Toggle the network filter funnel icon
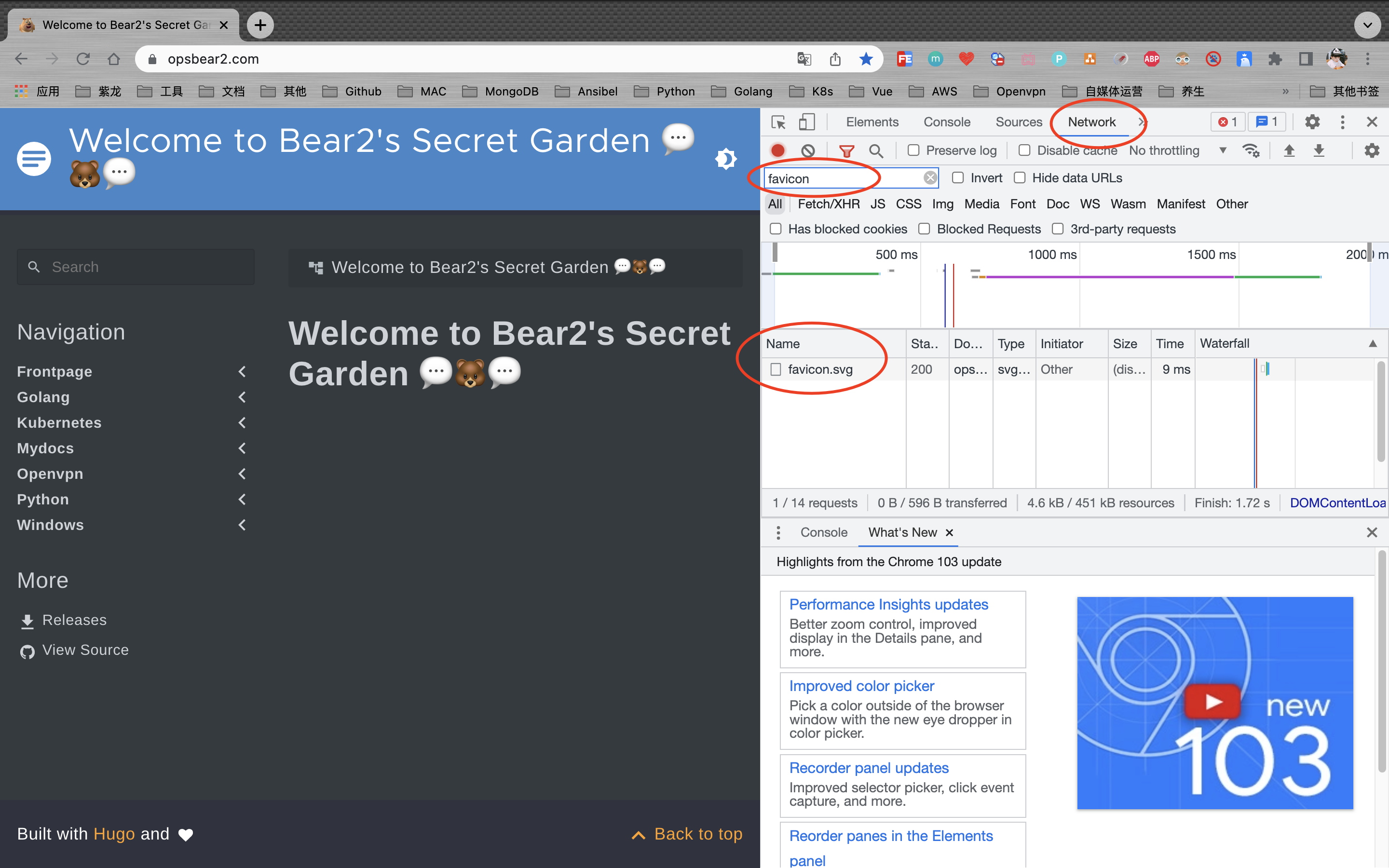The width and height of the screenshot is (1389, 868). point(846,151)
